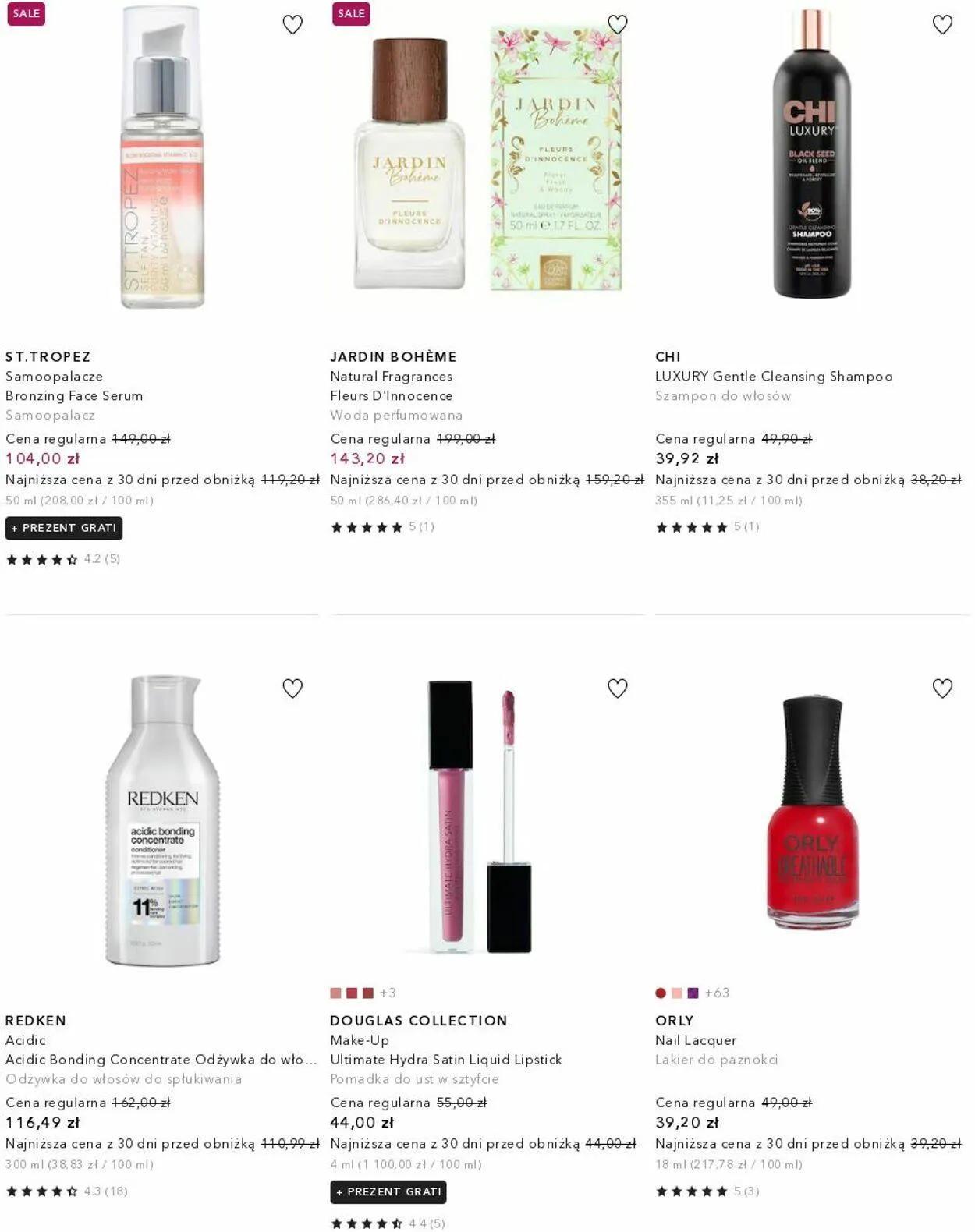Show +3 more lipstick shades
The width and height of the screenshot is (975, 1232).
[388, 993]
